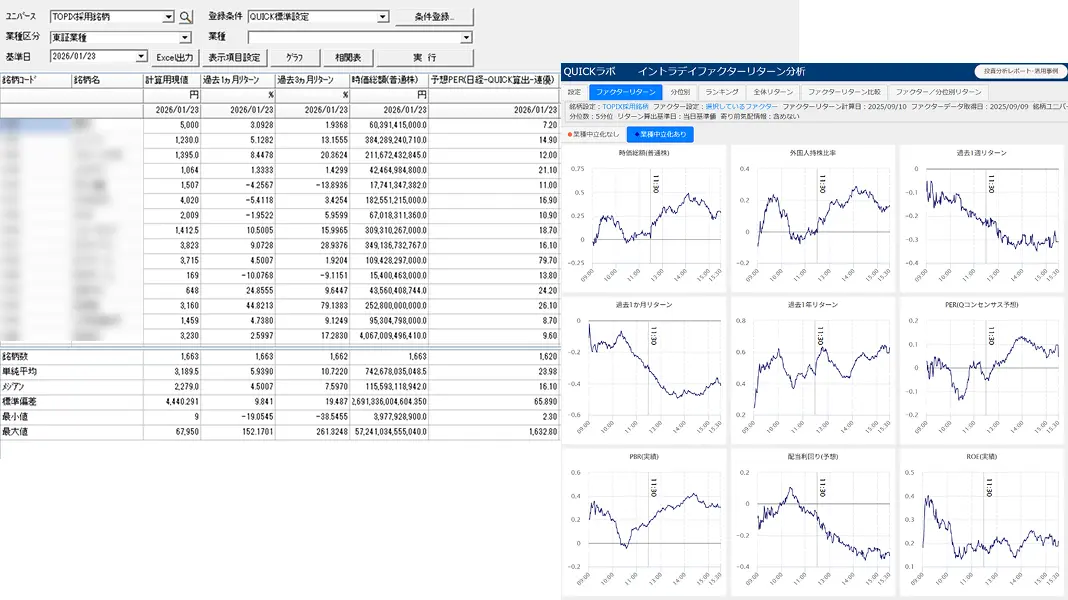Viewport: 1068px width, 600px height.
Task: Click the 銘柄名 column header
Action: (x=108, y=80)
